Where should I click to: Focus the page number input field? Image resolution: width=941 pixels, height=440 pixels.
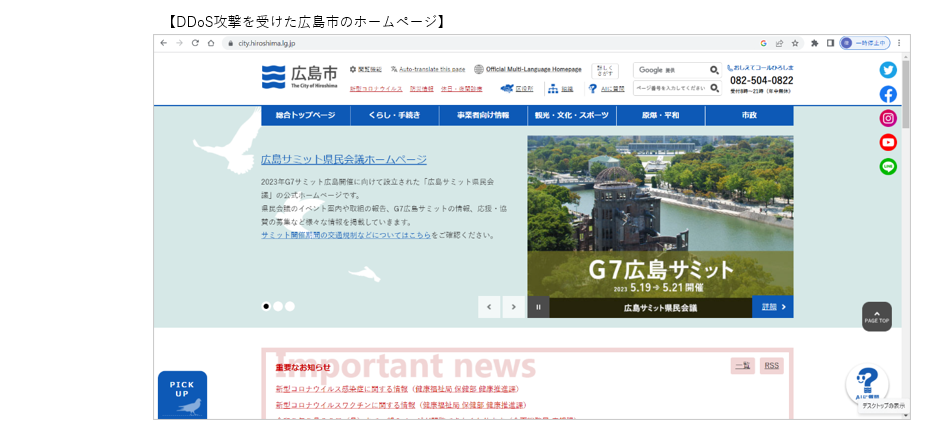pyautogui.click(x=670, y=88)
